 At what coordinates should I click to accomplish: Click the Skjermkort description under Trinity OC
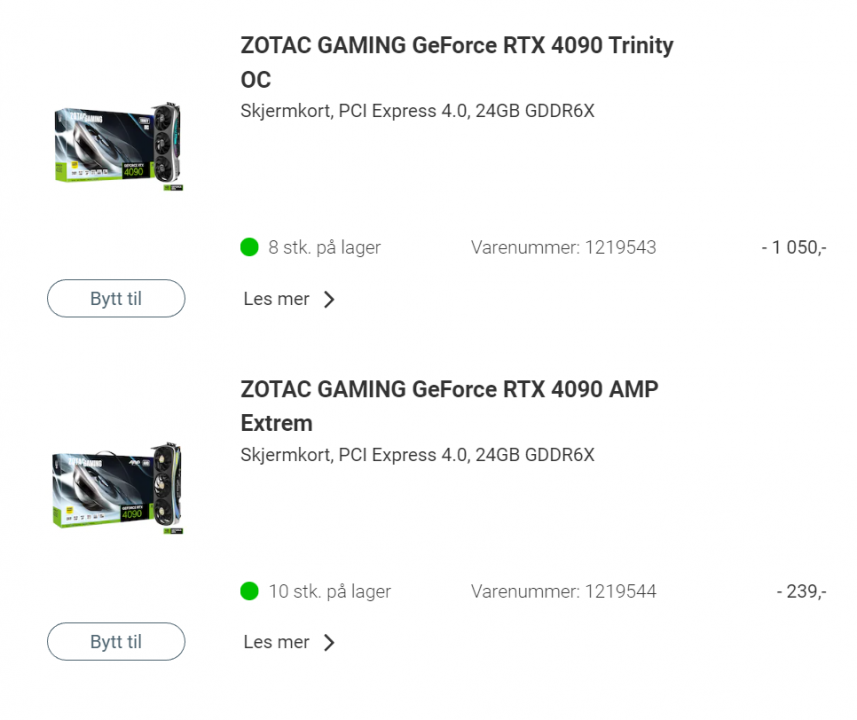(417, 111)
